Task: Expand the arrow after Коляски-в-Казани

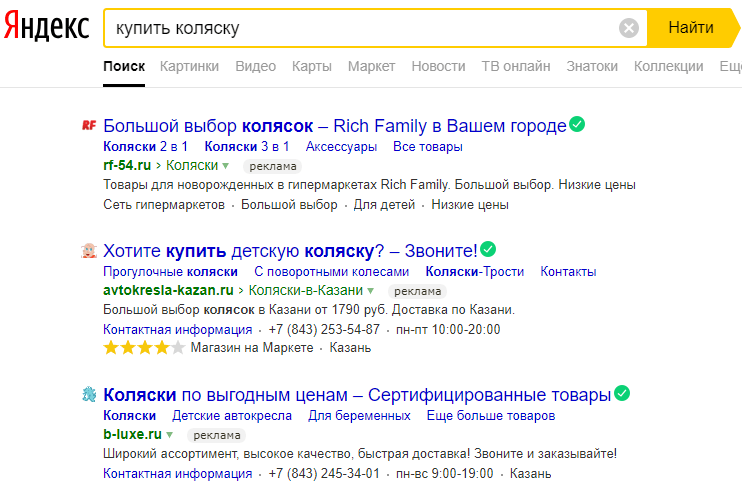Action: point(371,291)
